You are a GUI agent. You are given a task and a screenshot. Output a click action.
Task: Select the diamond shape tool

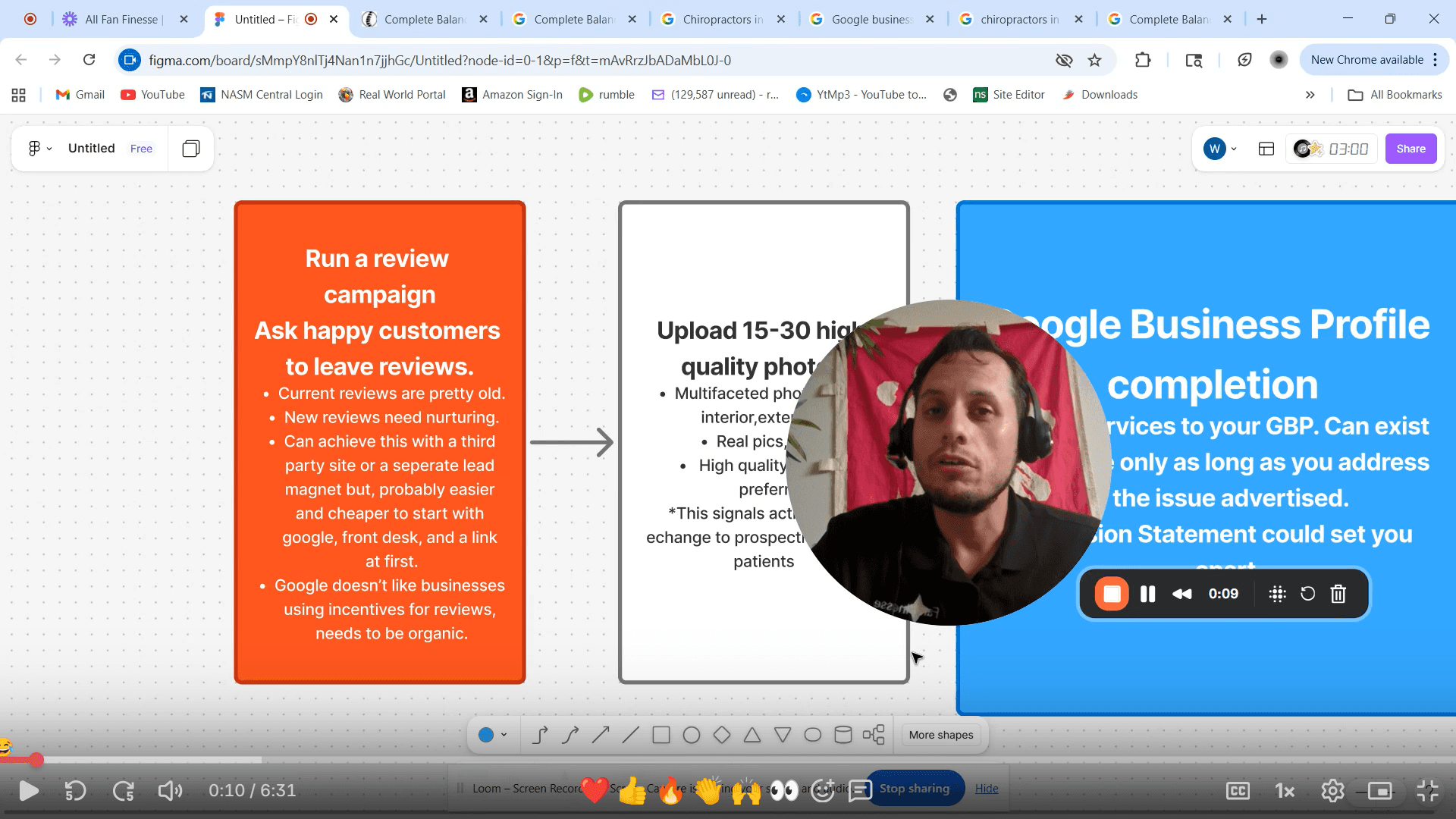[x=721, y=735]
